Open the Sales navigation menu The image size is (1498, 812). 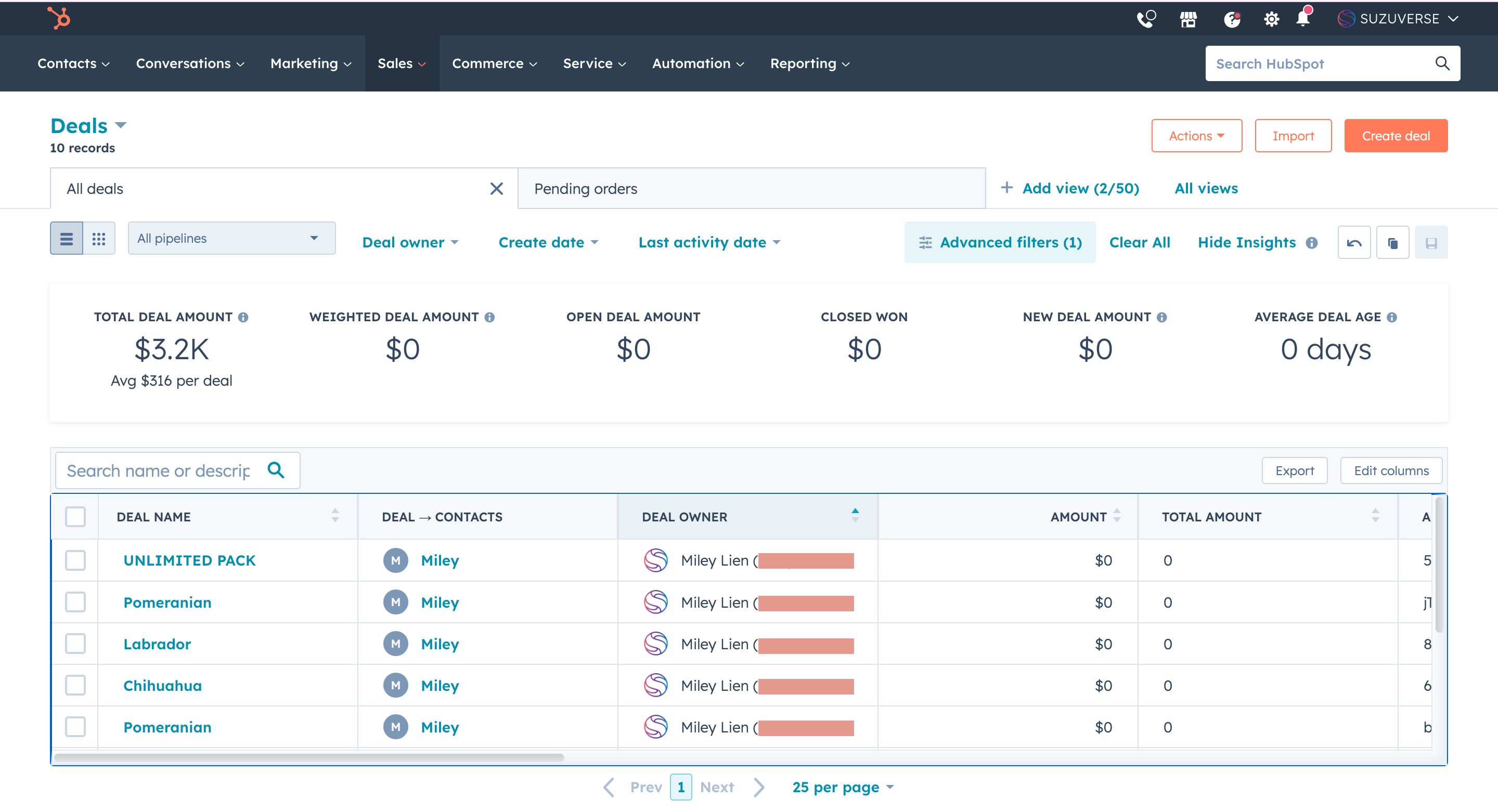(401, 63)
